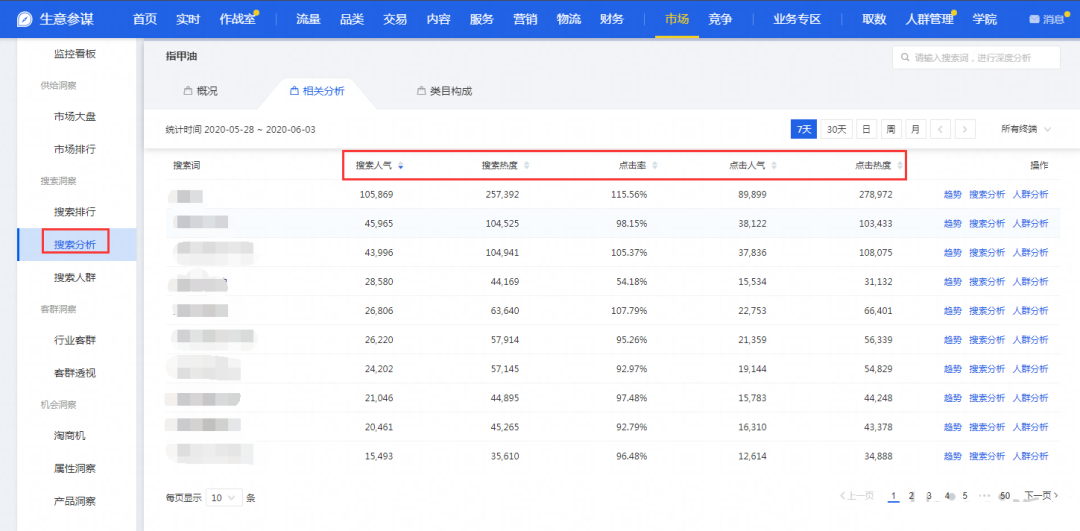The width and height of the screenshot is (1080, 531).
Task: Select 搜索分析 in the sidebar
Action: [75, 244]
